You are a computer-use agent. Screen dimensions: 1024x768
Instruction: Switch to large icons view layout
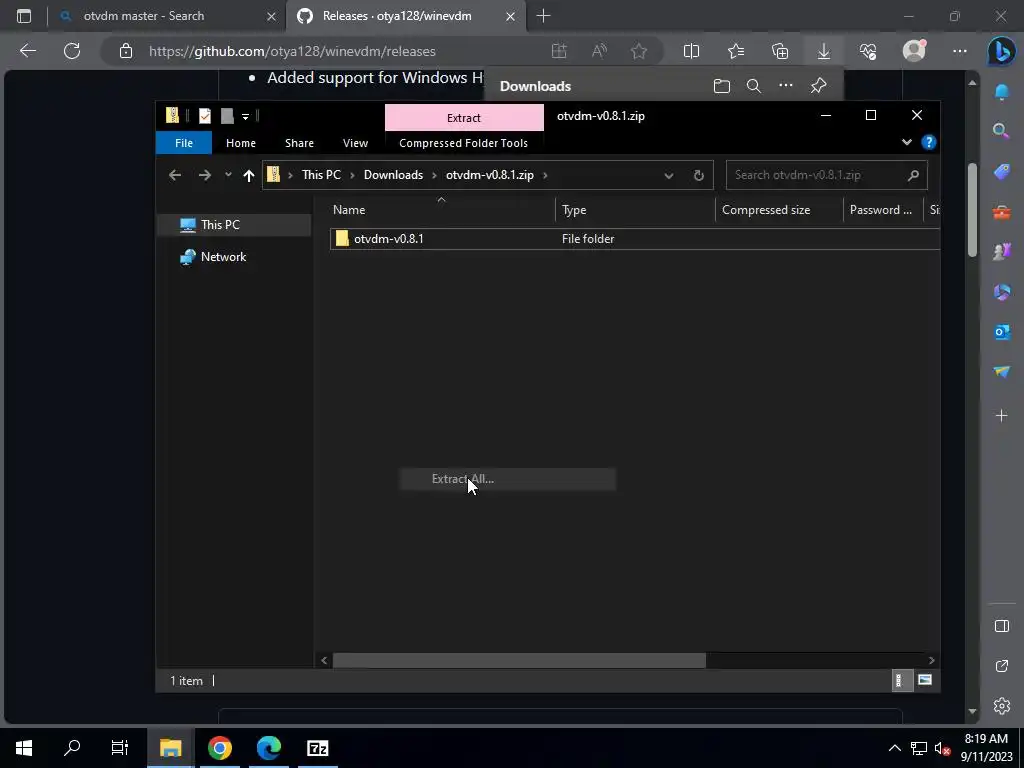(925, 680)
